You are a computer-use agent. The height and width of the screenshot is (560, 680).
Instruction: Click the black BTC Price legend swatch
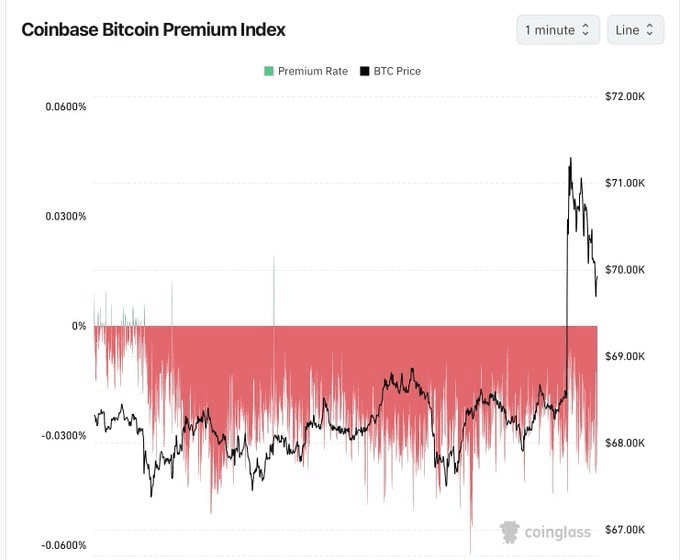365,71
